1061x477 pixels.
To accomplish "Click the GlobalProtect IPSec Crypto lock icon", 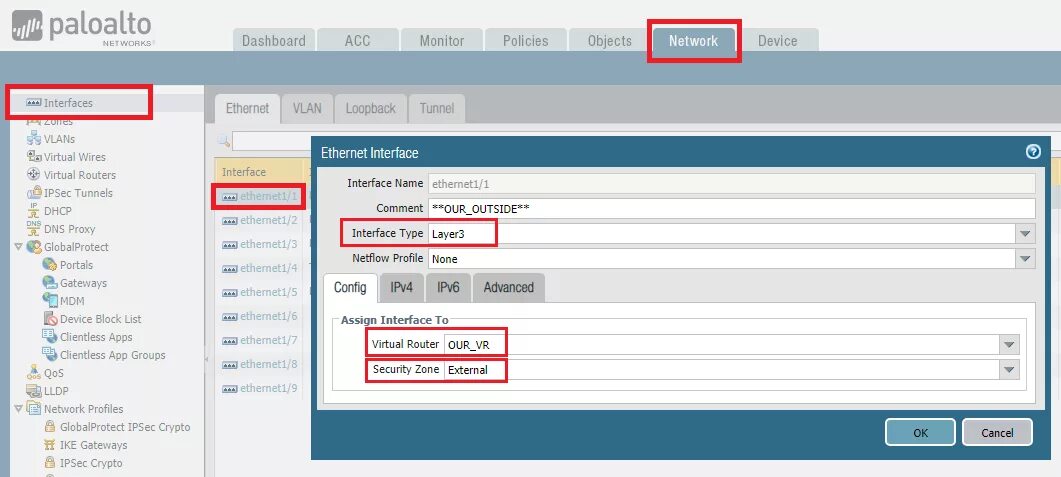I will (x=49, y=427).
